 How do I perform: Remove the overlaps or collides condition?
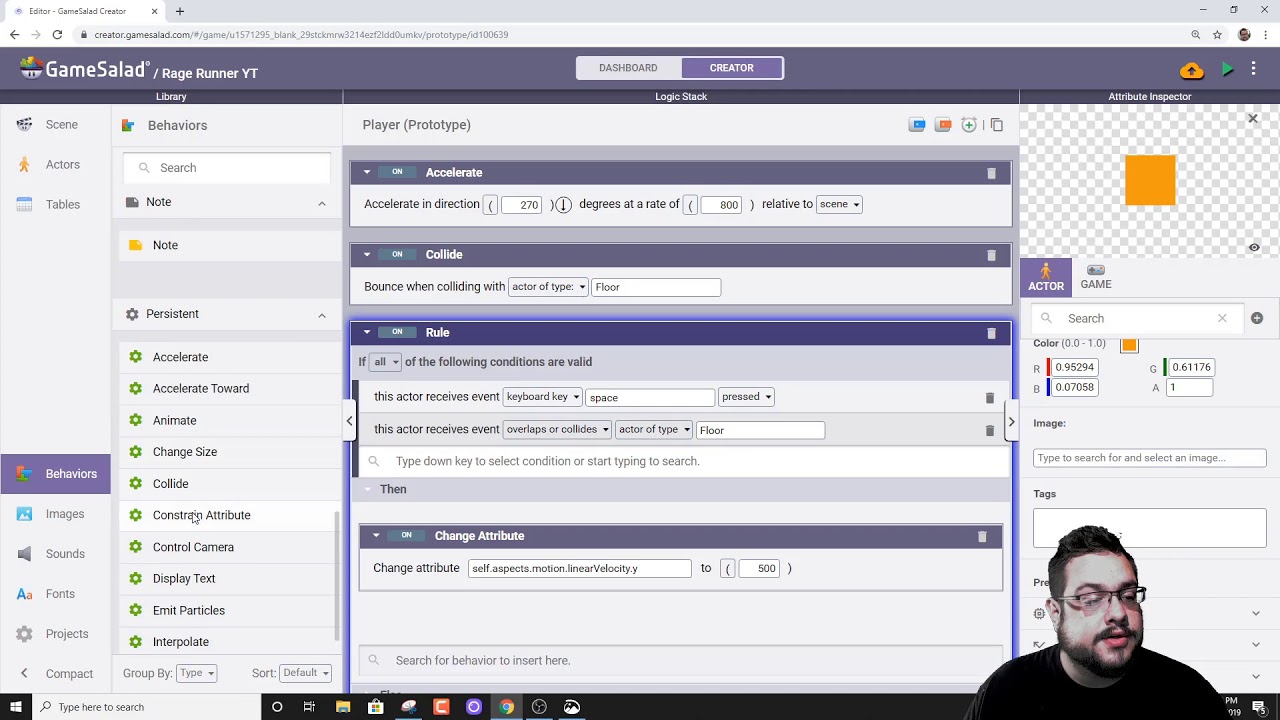click(989, 430)
